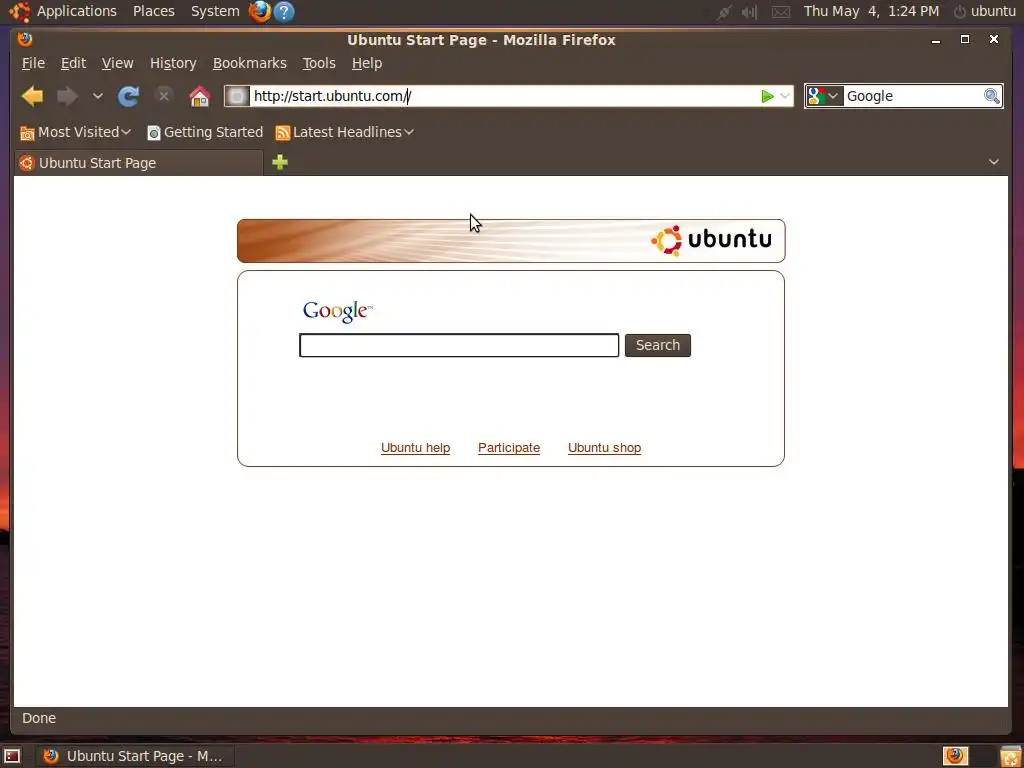Click the Google search box on page
The image size is (1024, 768).
[x=459, y=345]
